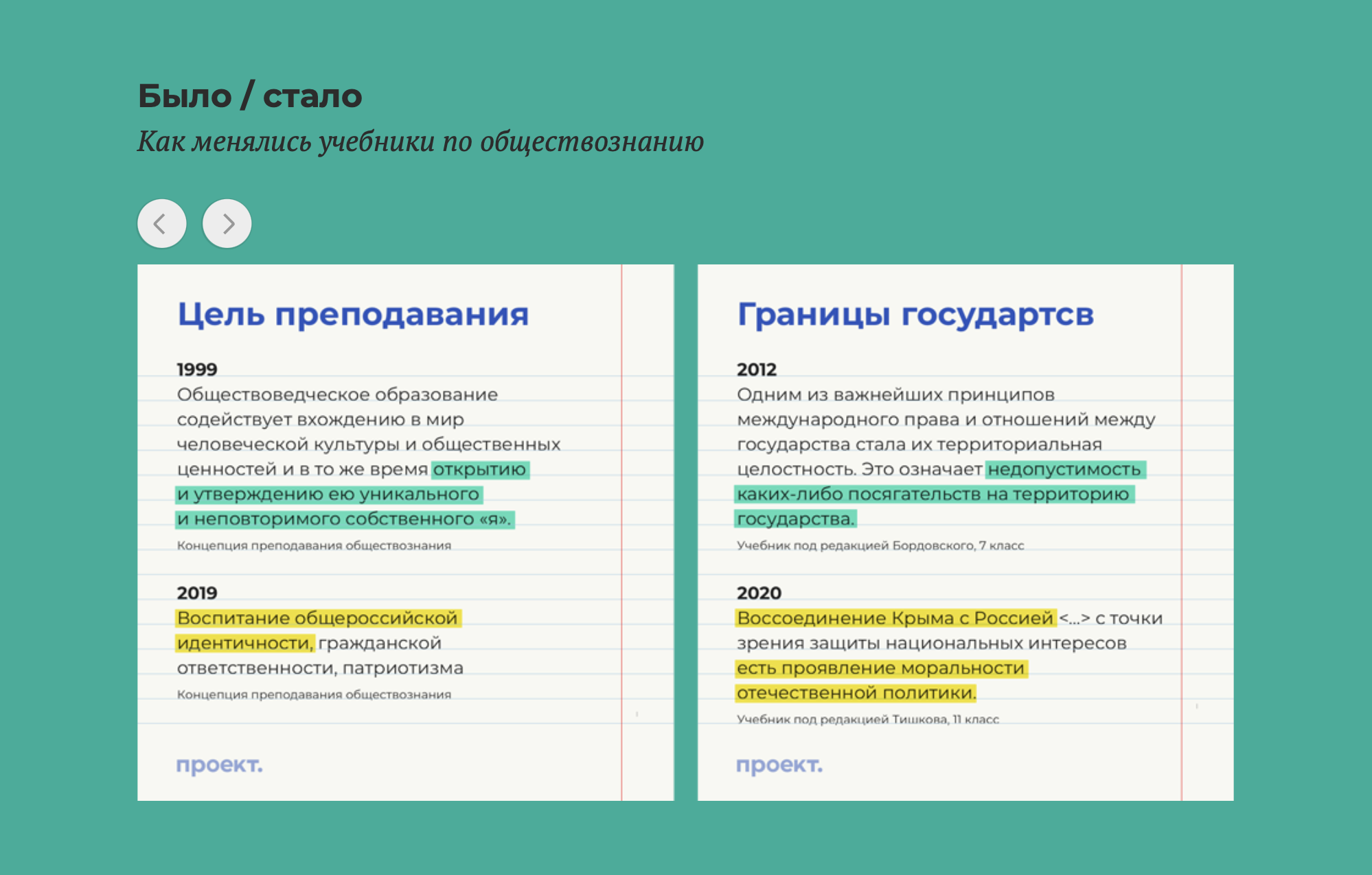This screenshot has width=1372, height=875.
Task: Select the 1999 year label
Action: tap(197, 370)
